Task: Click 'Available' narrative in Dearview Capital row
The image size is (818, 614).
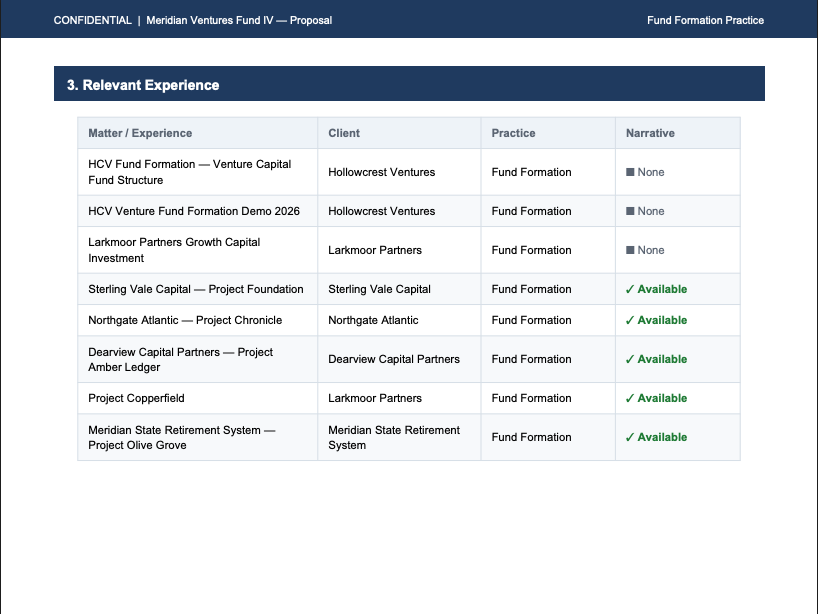Action: pyautogui.click(x=656, y=359)
